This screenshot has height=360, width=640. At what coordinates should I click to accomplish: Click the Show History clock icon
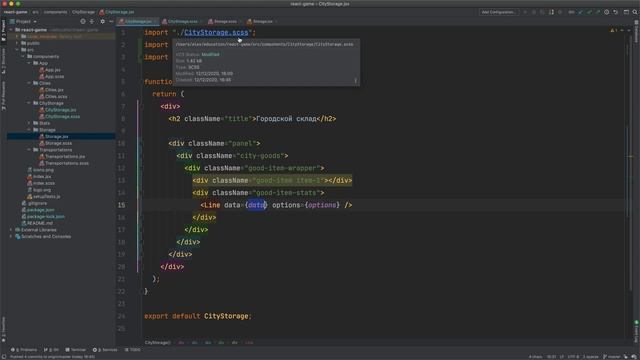tap(607, 12)
